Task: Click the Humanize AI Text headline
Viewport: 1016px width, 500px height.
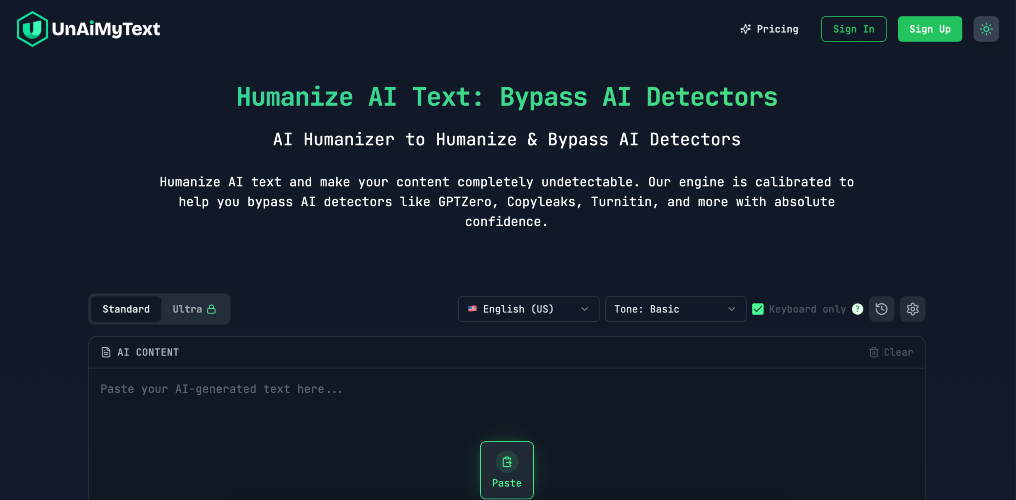Action: [x=507, y=97]
